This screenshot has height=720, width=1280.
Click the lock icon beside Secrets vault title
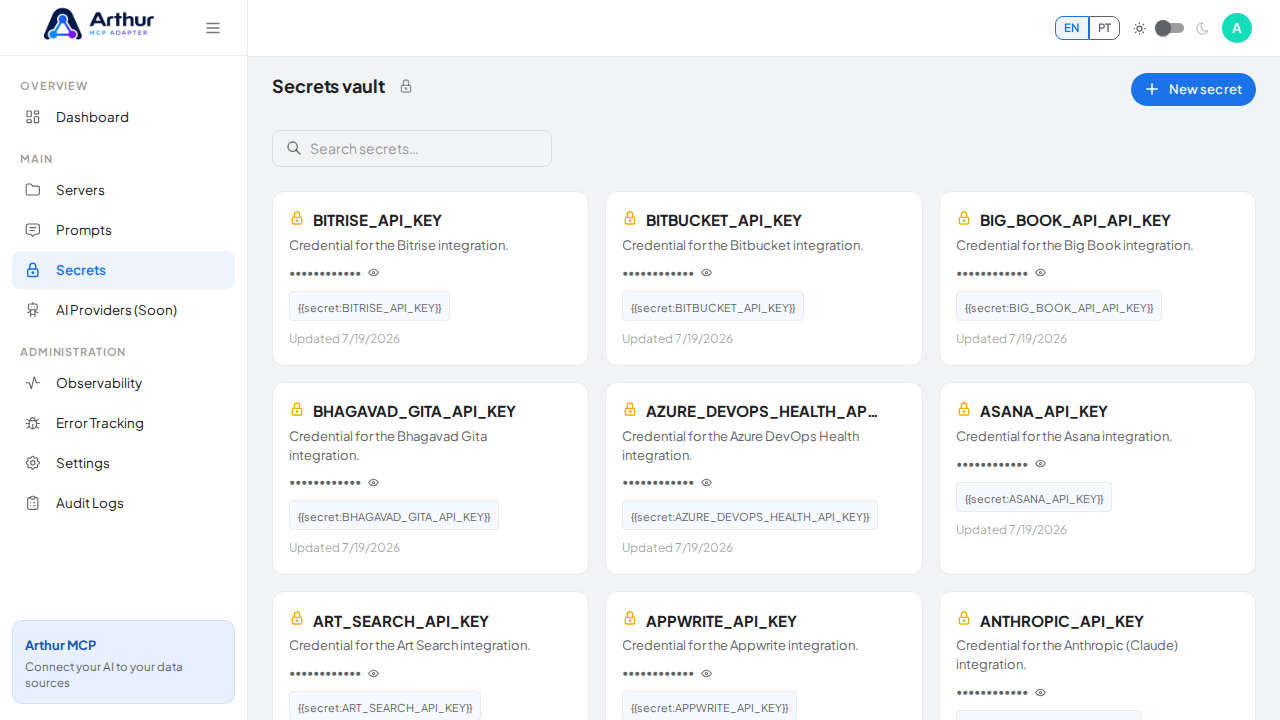[x=406, y=86]
